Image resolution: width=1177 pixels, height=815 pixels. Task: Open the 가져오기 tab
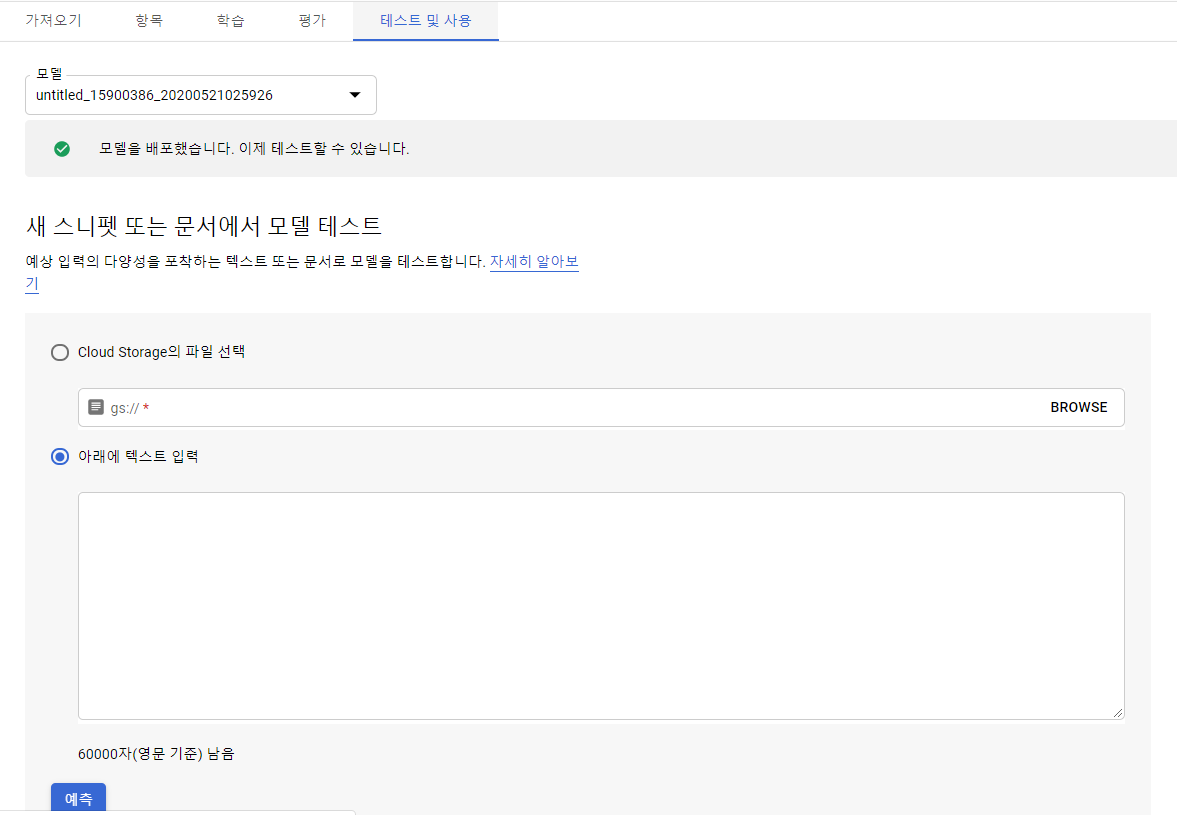[x=53, y=20]
